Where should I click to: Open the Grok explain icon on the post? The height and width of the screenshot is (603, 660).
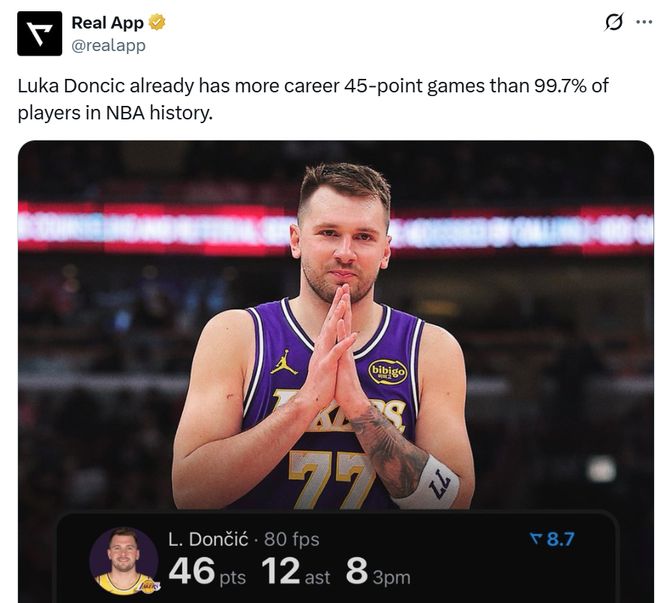615,23
